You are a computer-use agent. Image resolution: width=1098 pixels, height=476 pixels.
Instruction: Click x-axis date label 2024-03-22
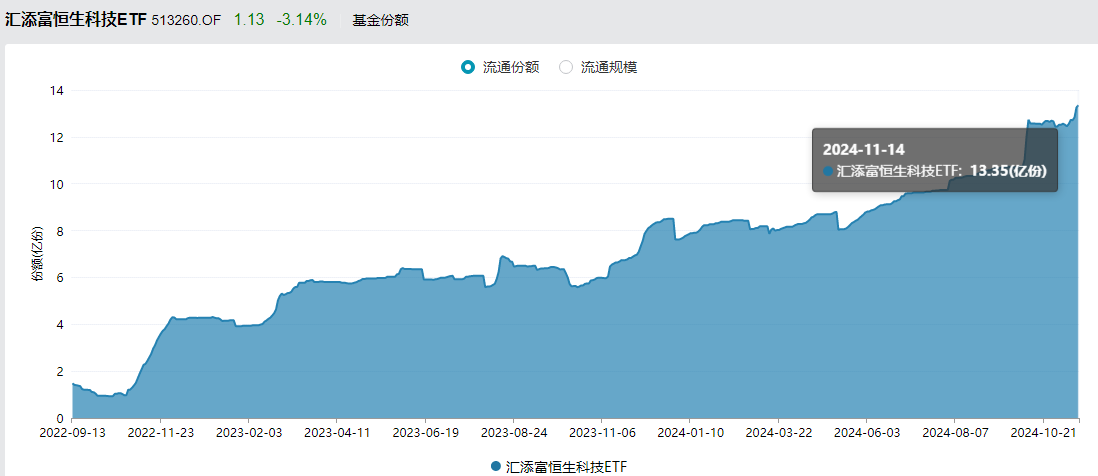tap(777, 433)
